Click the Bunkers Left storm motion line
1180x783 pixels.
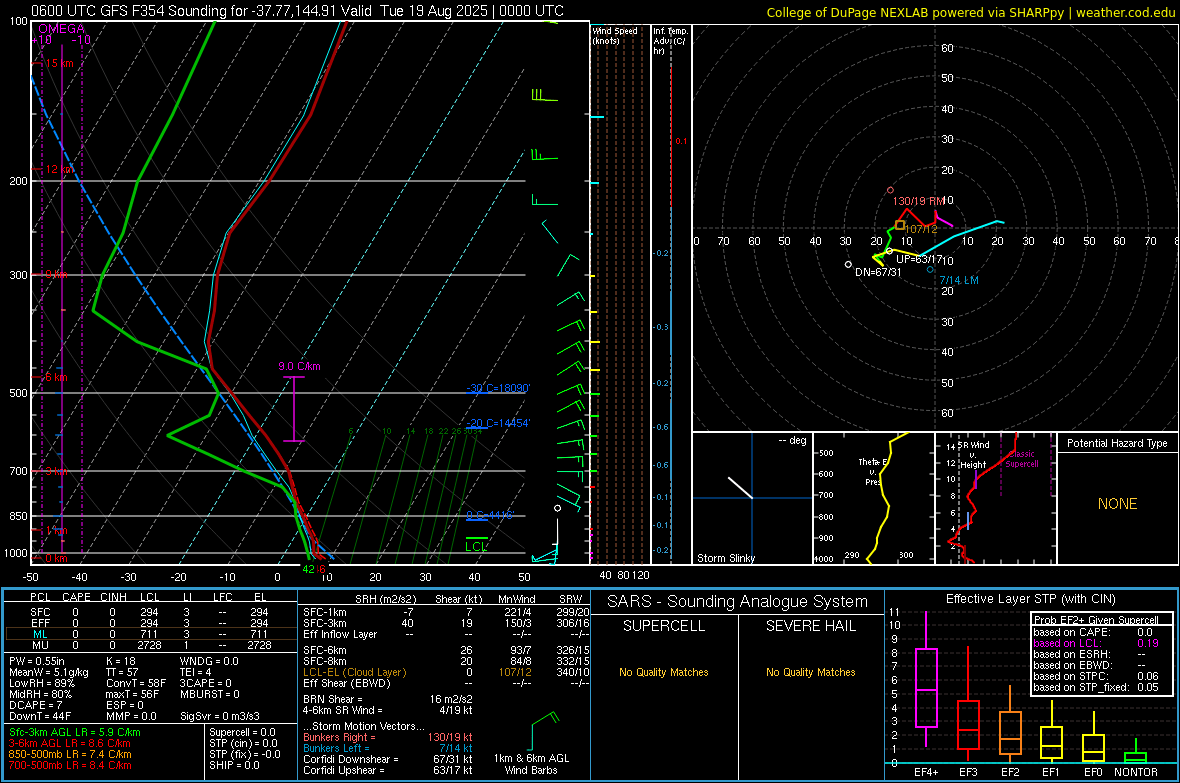pos(388,748)
